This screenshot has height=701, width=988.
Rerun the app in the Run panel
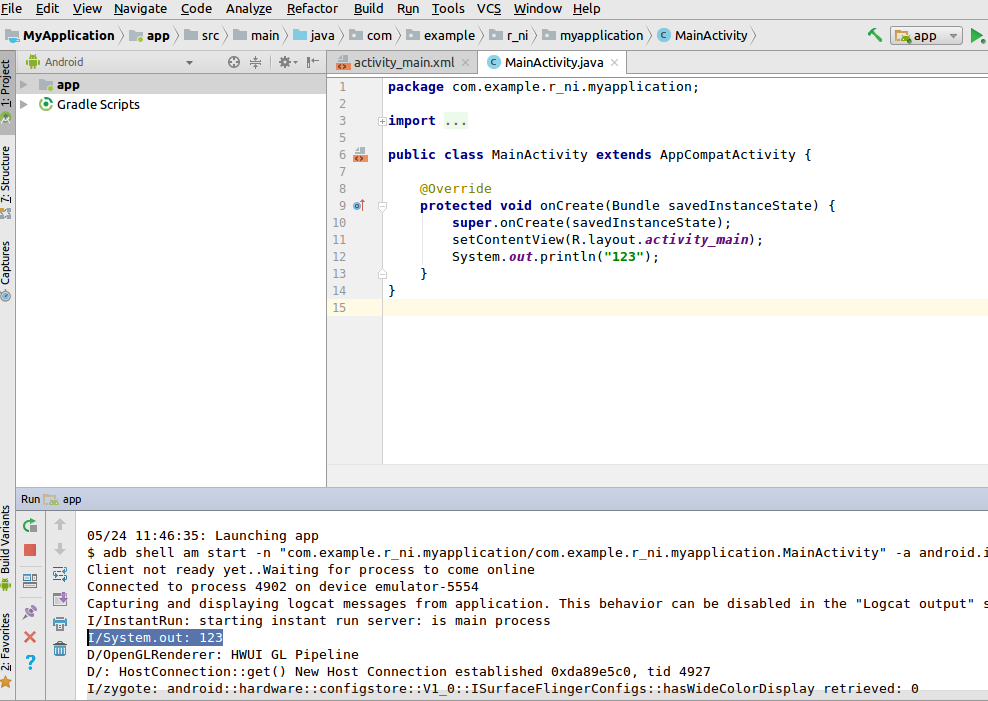point(29,524)
